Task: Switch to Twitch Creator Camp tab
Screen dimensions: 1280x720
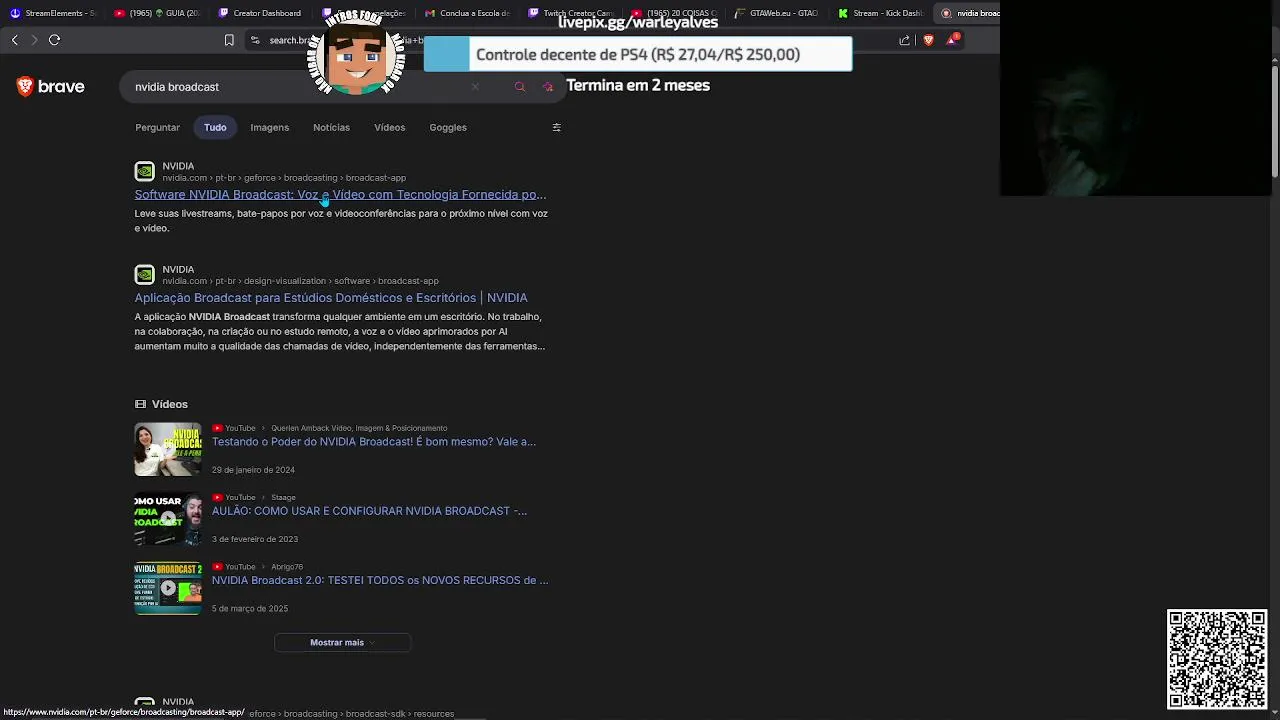Action: [570, 13]
